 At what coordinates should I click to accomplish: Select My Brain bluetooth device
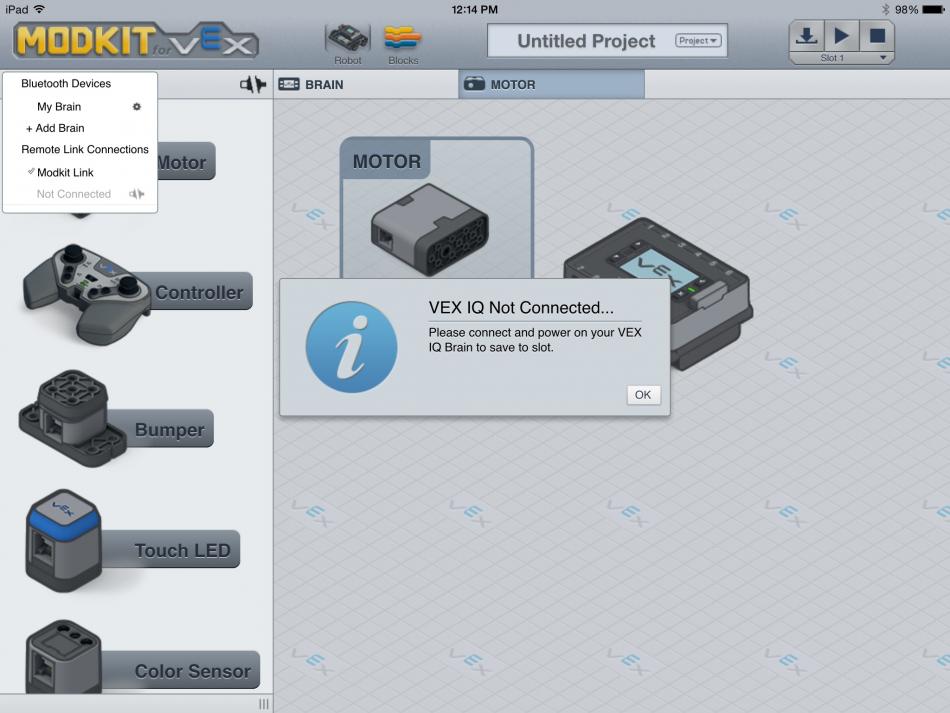(59, 107)
